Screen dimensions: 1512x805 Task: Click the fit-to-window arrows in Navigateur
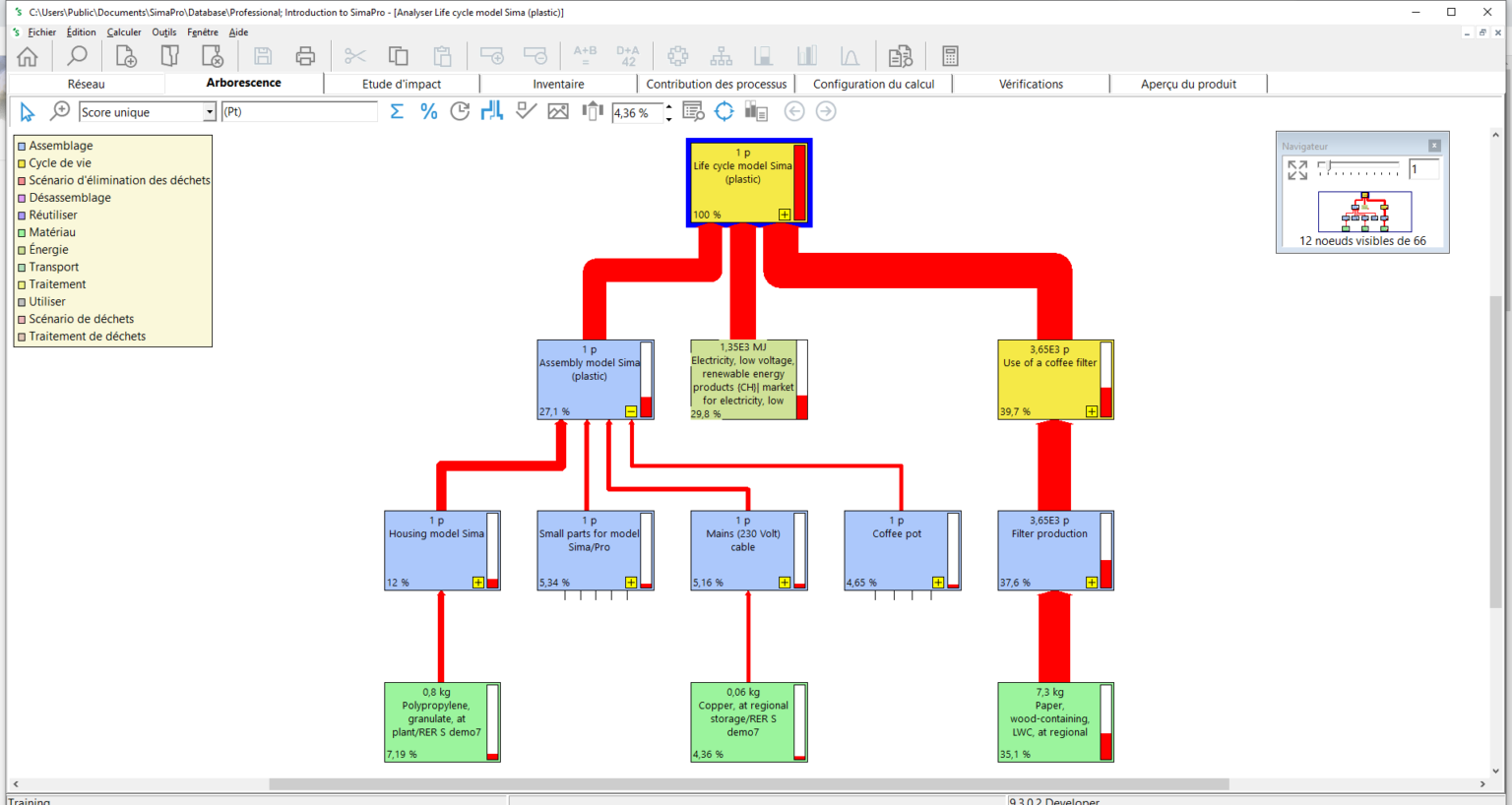1297,170
